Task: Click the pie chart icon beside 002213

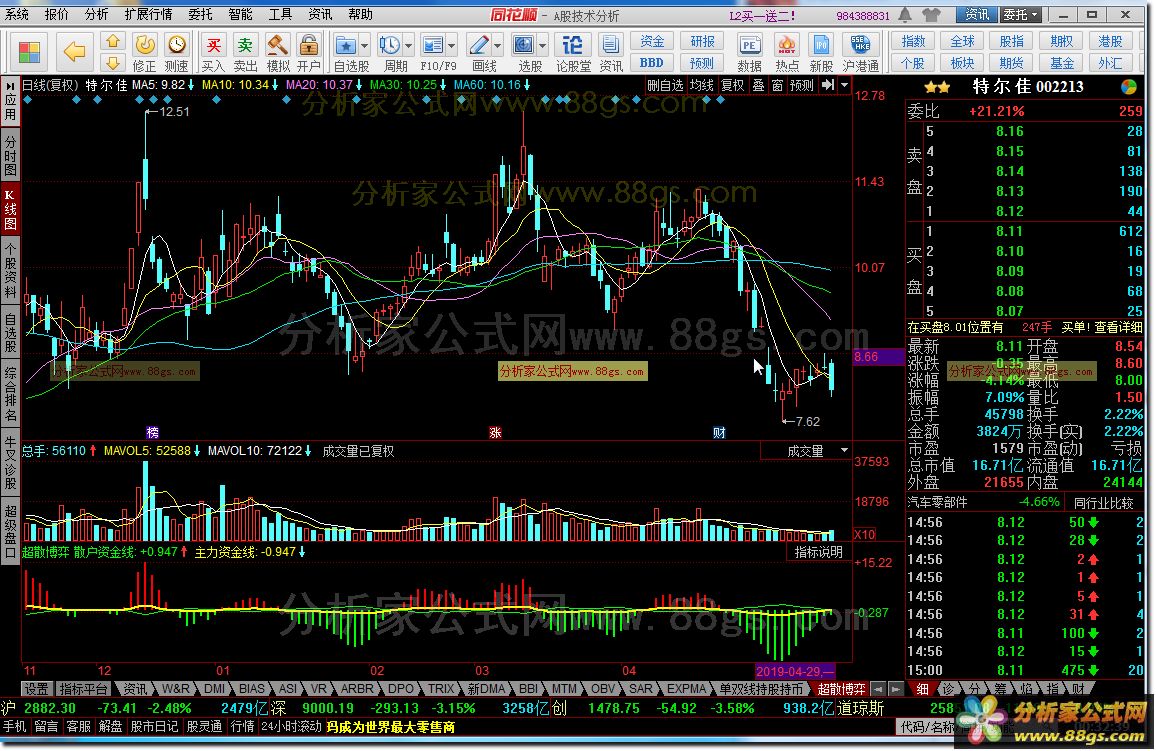Action: coord(1129,87)
